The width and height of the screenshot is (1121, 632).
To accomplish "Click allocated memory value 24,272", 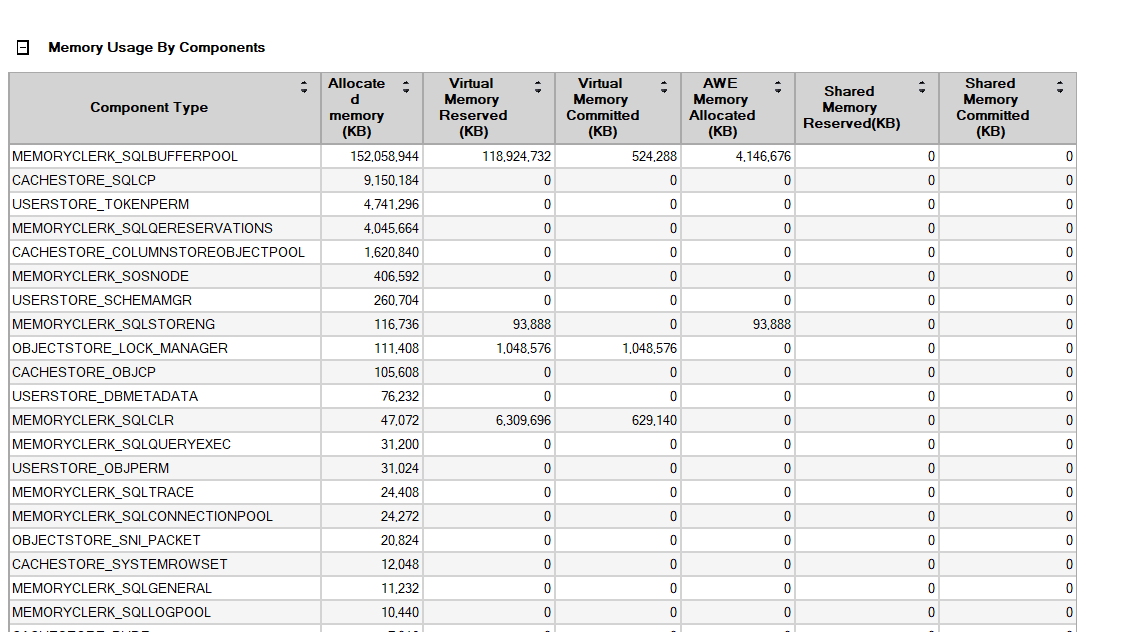I will (400, 516).
